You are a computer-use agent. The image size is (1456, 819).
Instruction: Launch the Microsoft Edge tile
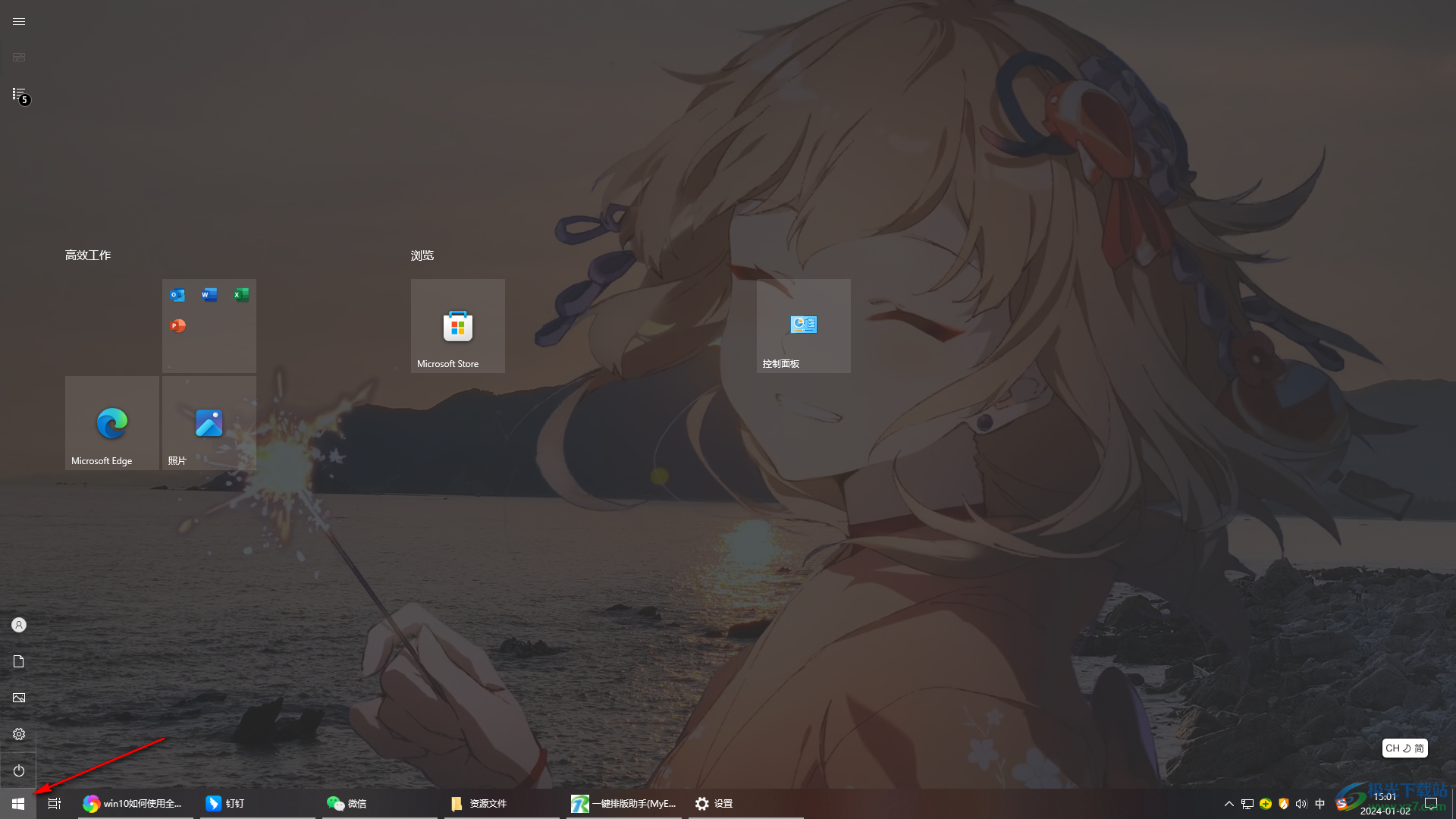tap(112, 423)
